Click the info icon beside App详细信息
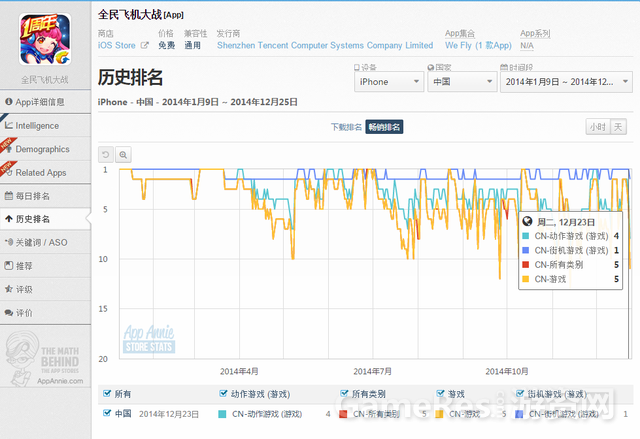Screen dimensions: 640x439 pyautogui.click(x=9, y=102)
